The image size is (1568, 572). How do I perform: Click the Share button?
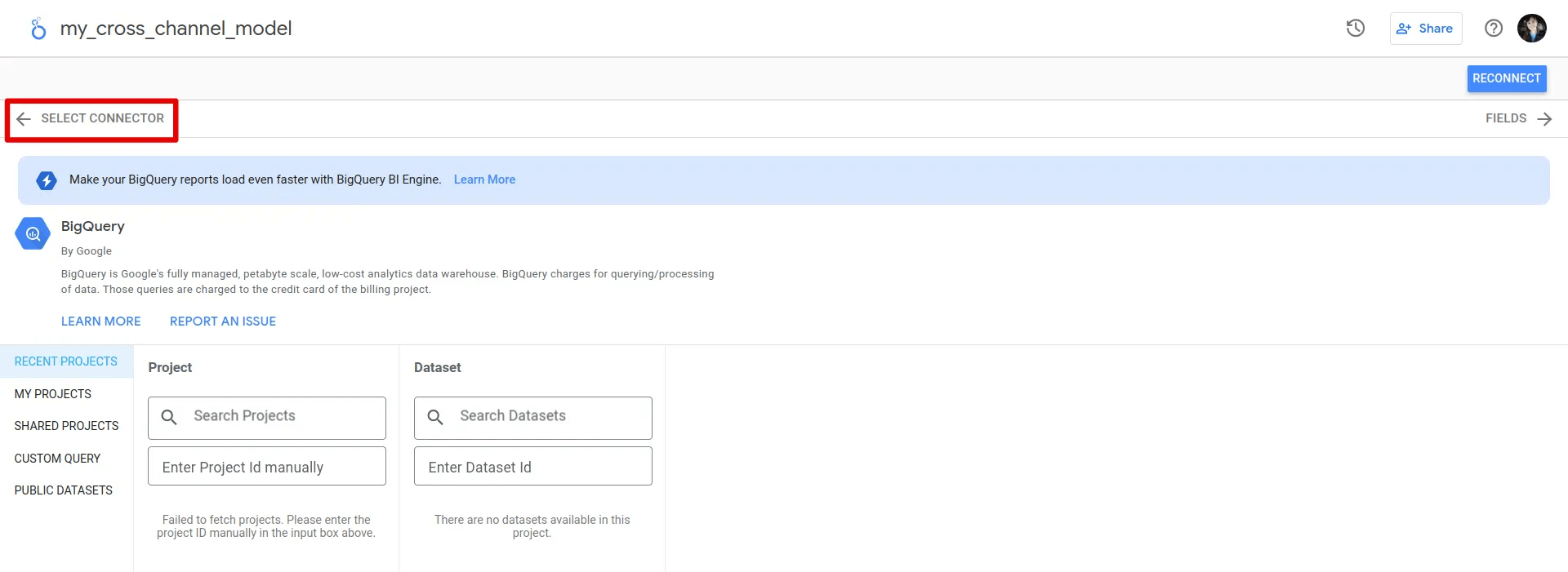coord(1426,29)
